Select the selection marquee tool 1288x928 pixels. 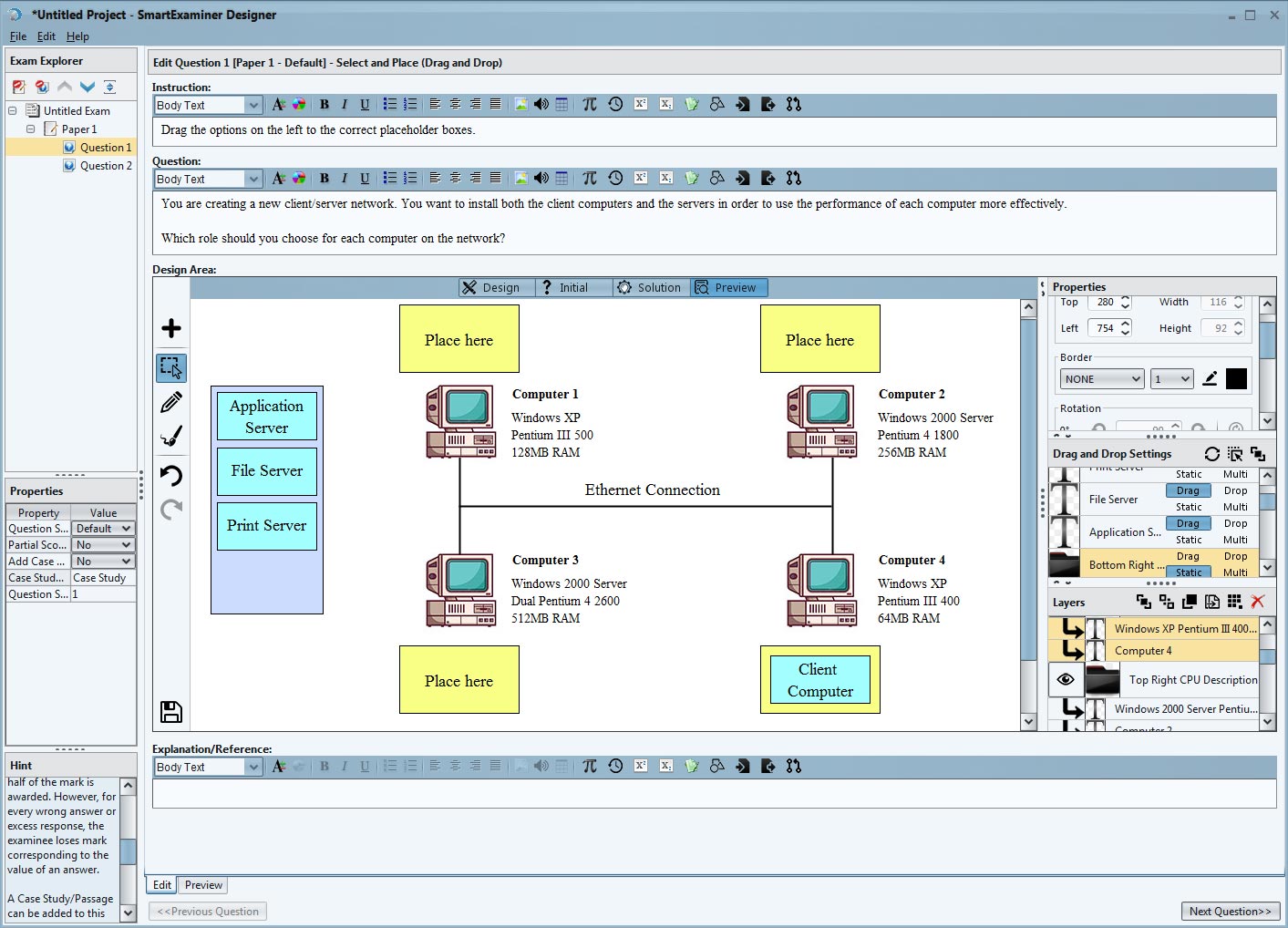pos(171,367)
